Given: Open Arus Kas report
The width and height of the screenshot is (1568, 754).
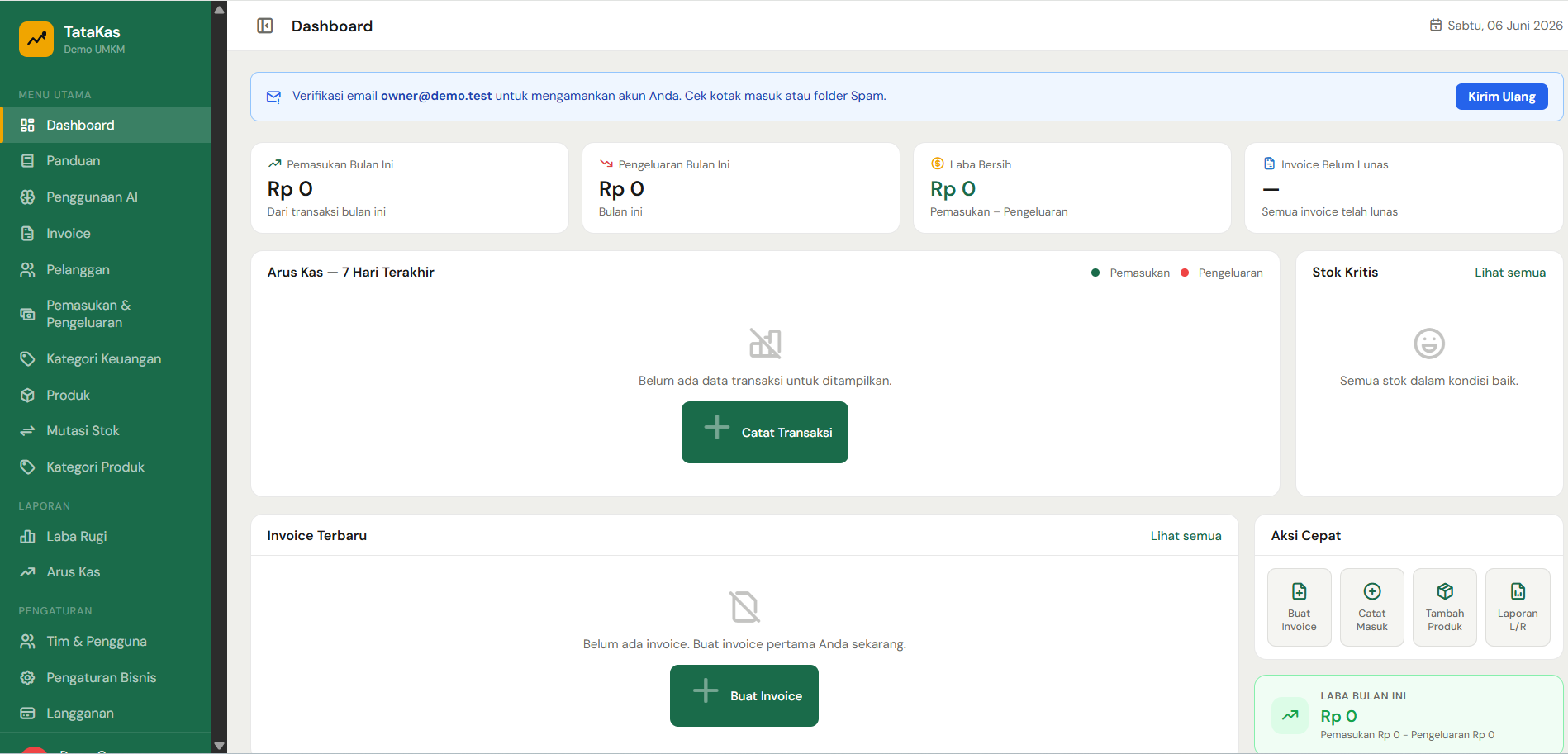Looking at the screenshot, I should (106, 571).
